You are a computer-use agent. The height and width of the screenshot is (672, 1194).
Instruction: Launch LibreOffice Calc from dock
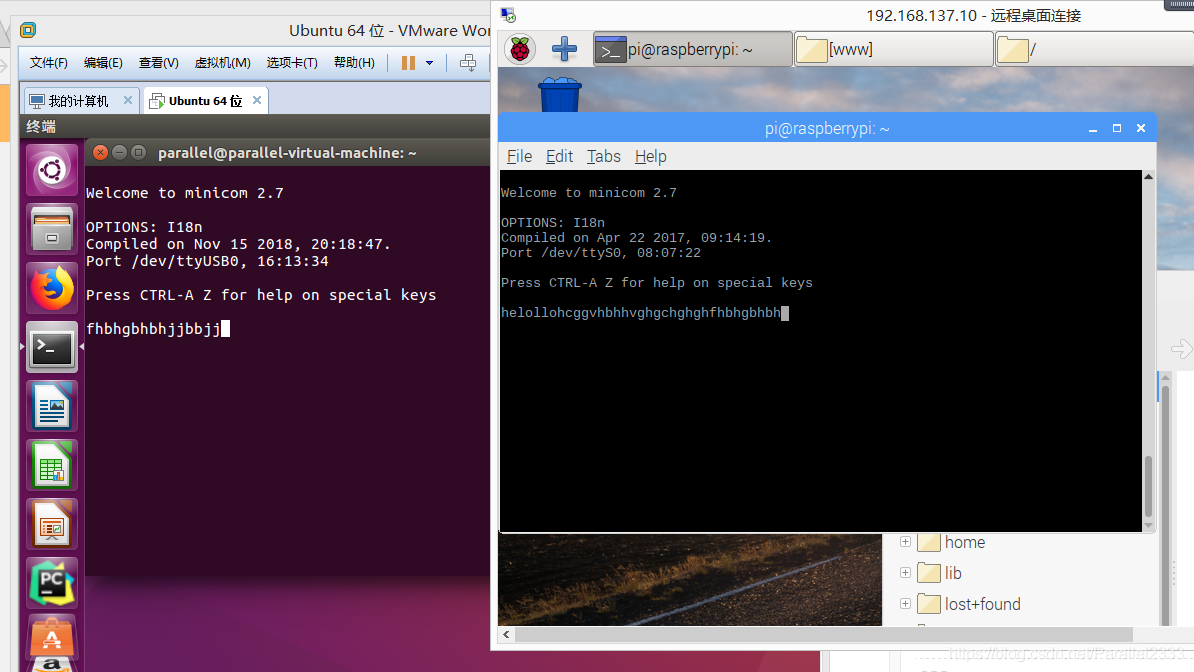tap(52, 466)
